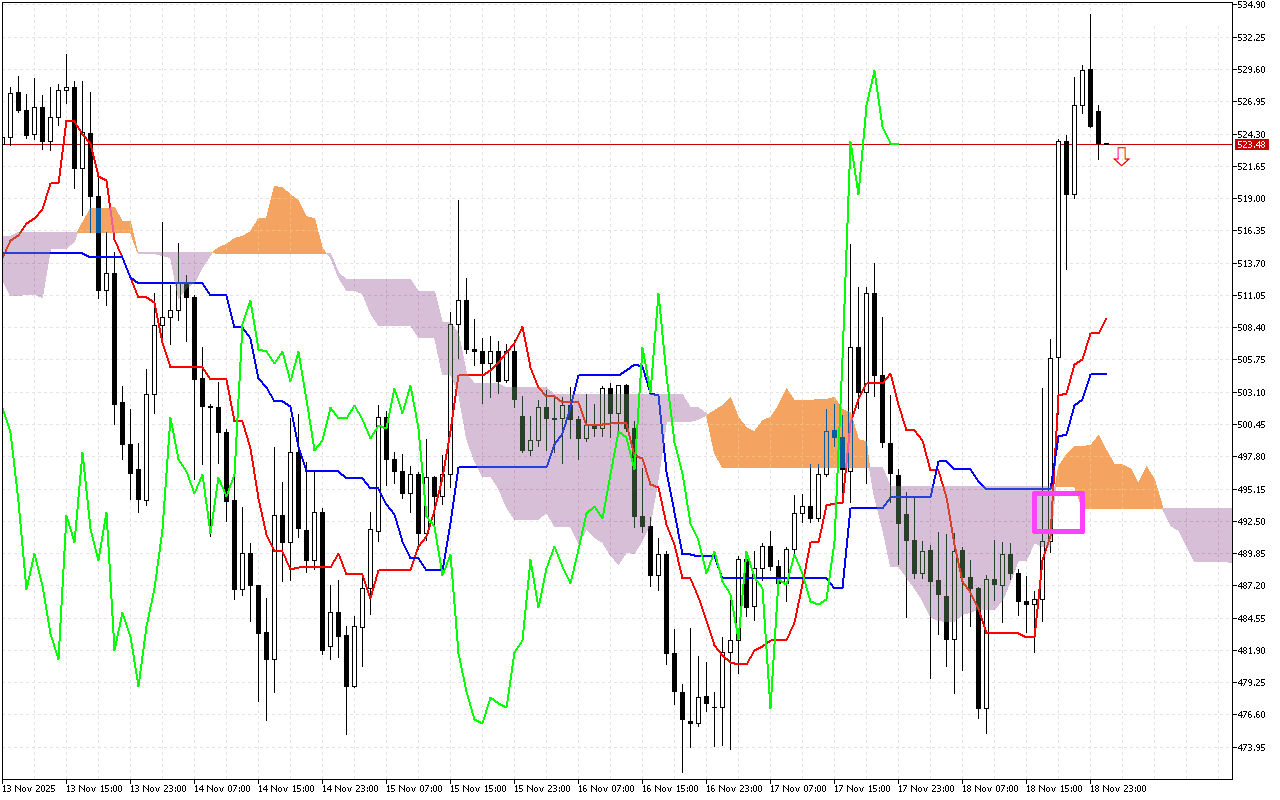The image size is (1280, 800).
Task: Click the 534.90 price axis label
Action: (x=1252, y=5)
